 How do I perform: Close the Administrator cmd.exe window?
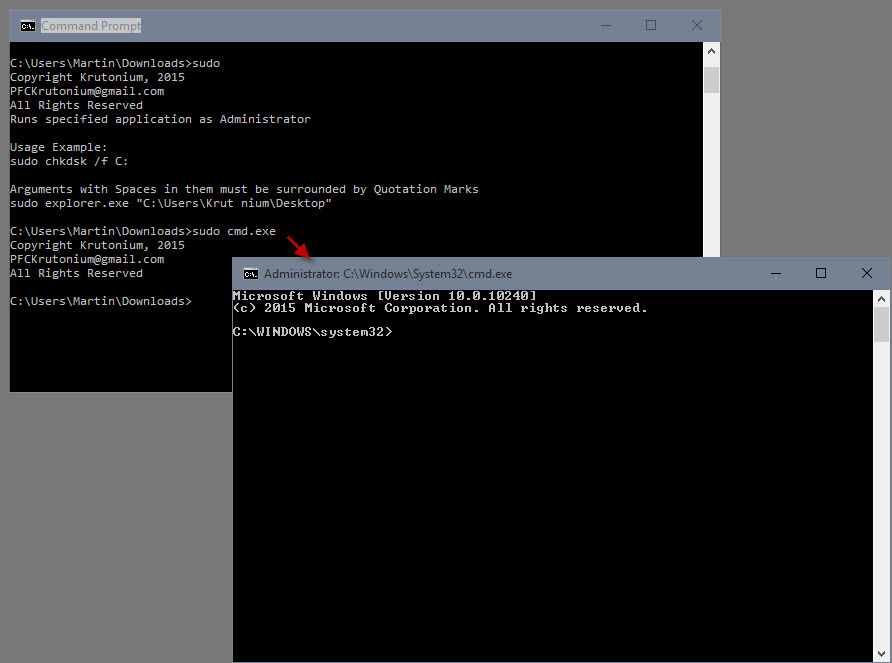coord(866,274)
